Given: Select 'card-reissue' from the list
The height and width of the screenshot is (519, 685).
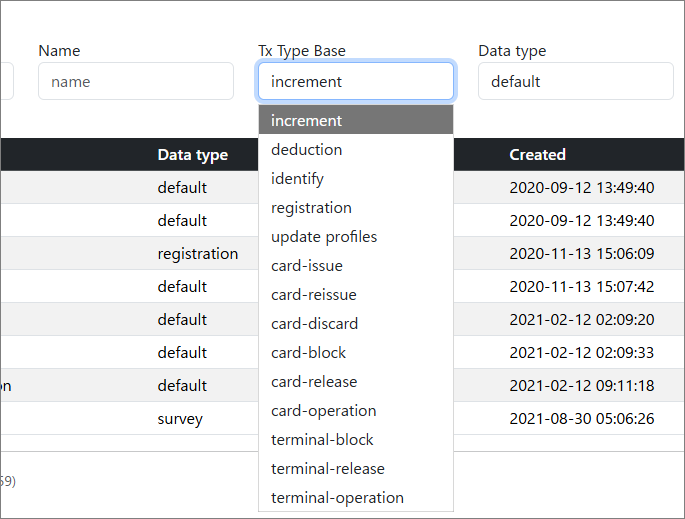Looking at the screenshot, I should point(355,294).
